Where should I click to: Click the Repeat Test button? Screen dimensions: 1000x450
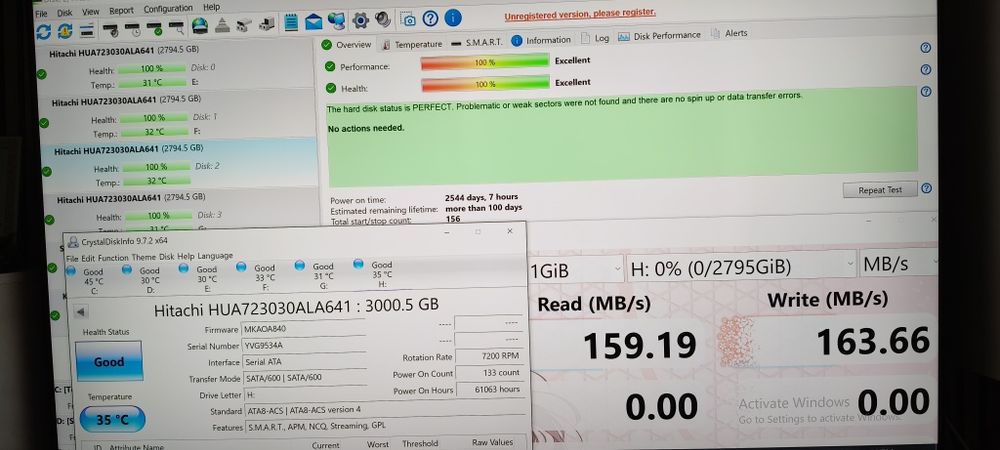point(880,190)
